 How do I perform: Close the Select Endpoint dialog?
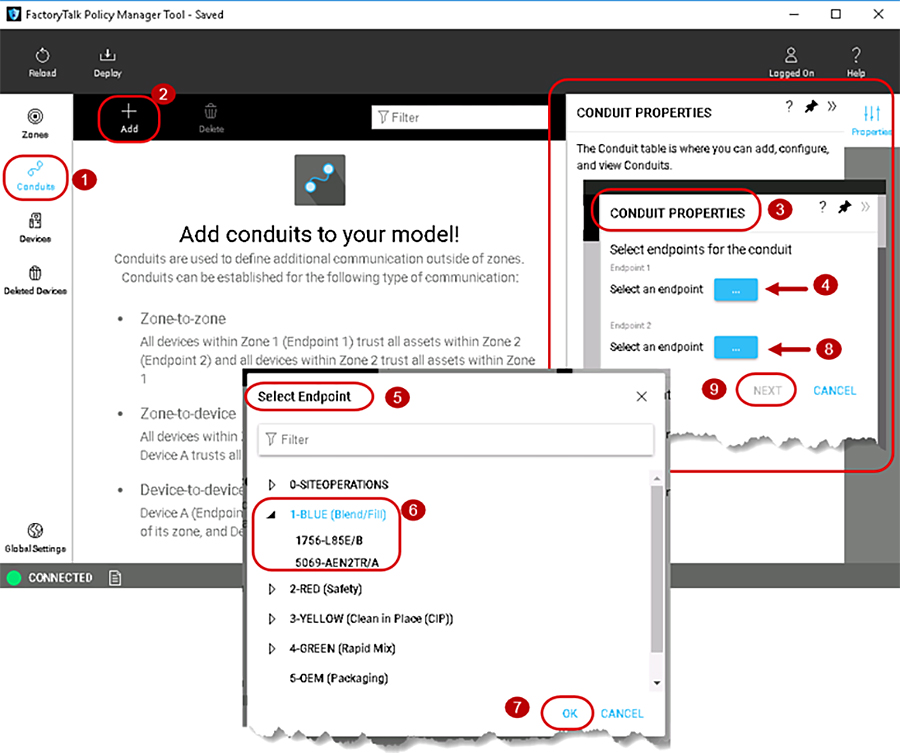pyautogui.click(x=642, y=397)
